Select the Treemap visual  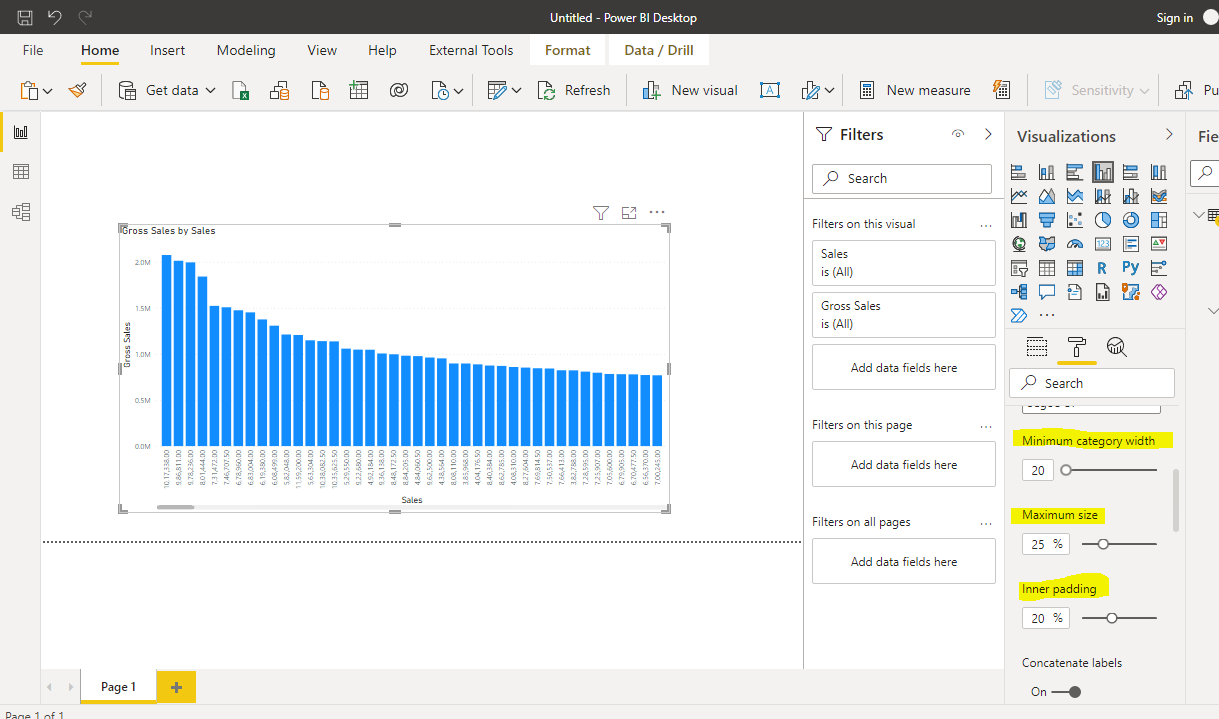pyautogui.click(x=1159, y=219)
